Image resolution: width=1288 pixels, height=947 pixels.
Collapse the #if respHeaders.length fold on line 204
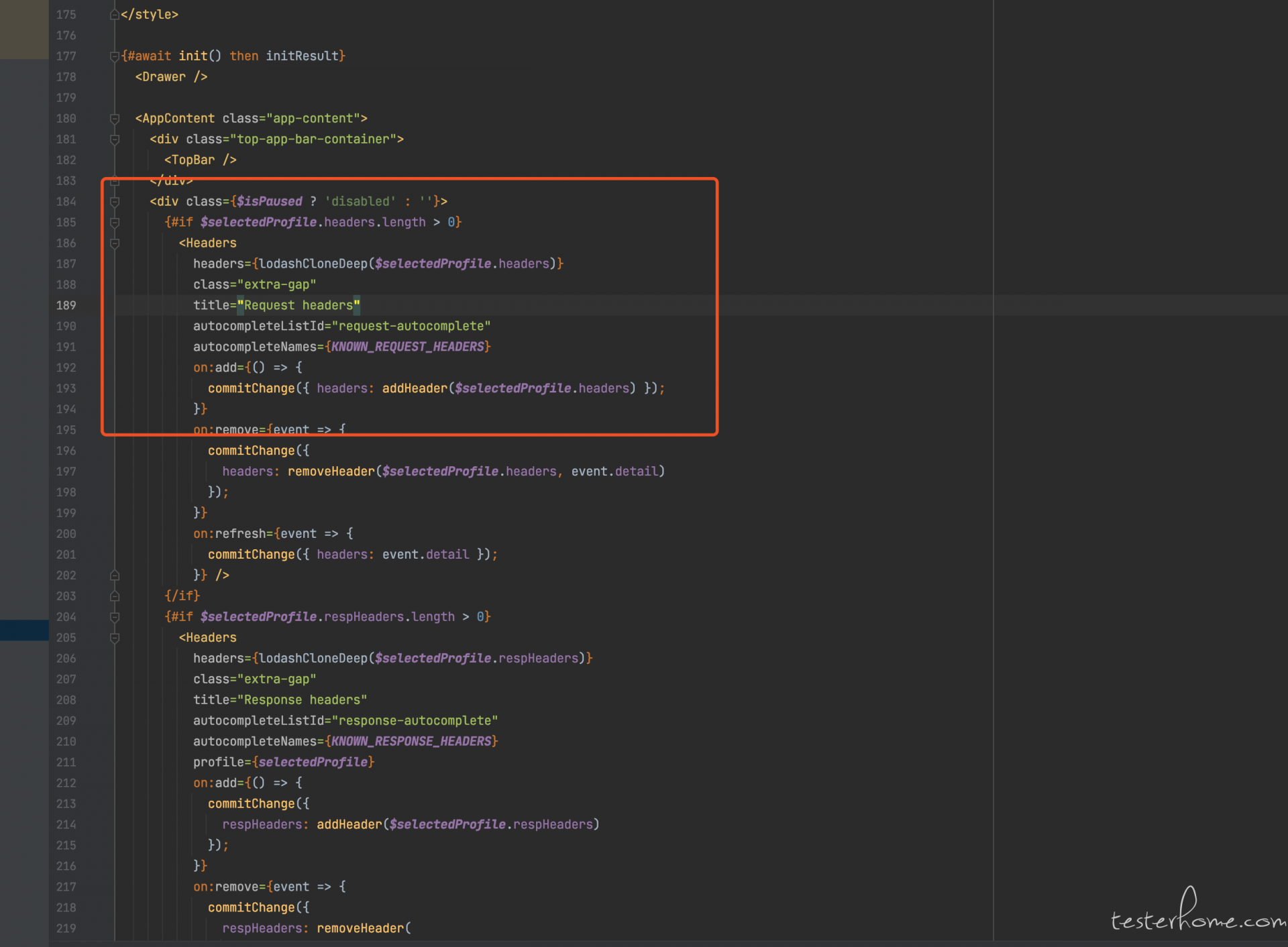point(115,617)
